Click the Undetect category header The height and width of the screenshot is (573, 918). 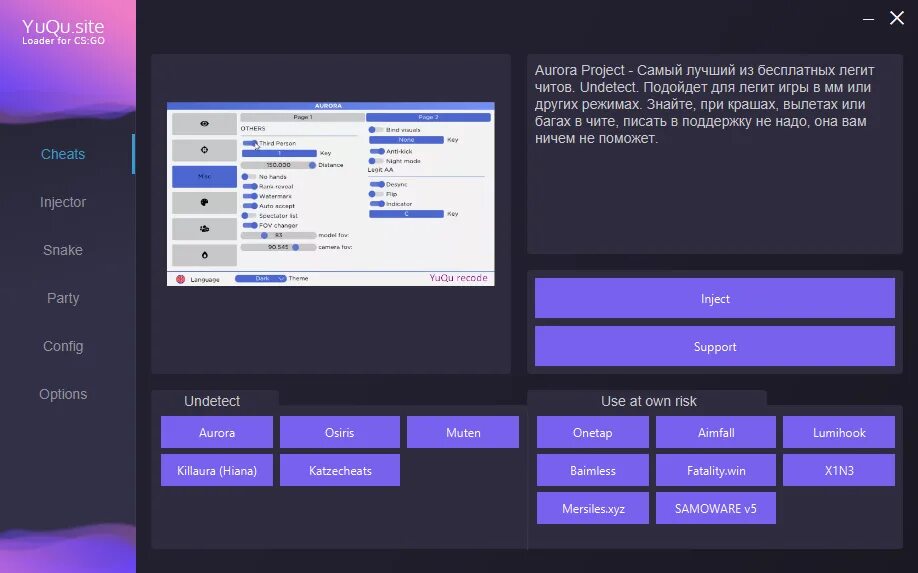(212, 401)
